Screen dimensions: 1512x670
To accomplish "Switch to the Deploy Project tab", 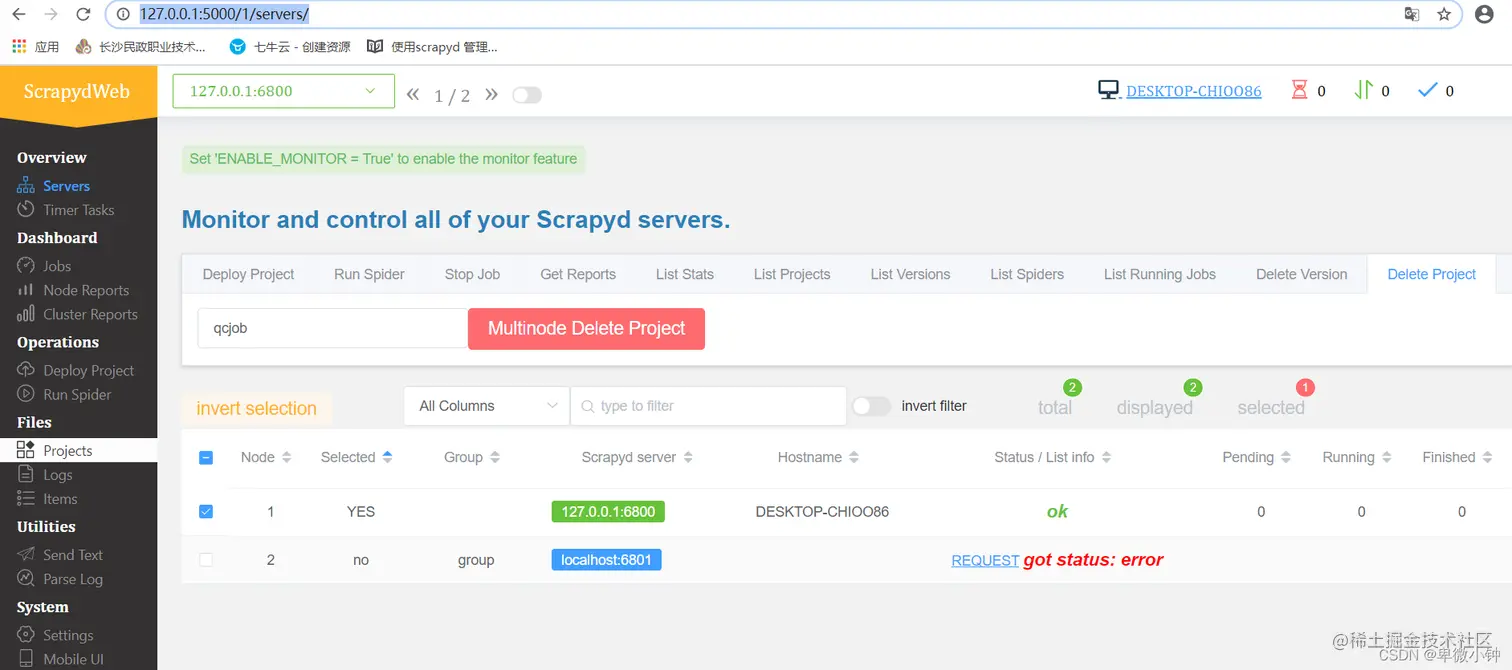I will [248, 274].
